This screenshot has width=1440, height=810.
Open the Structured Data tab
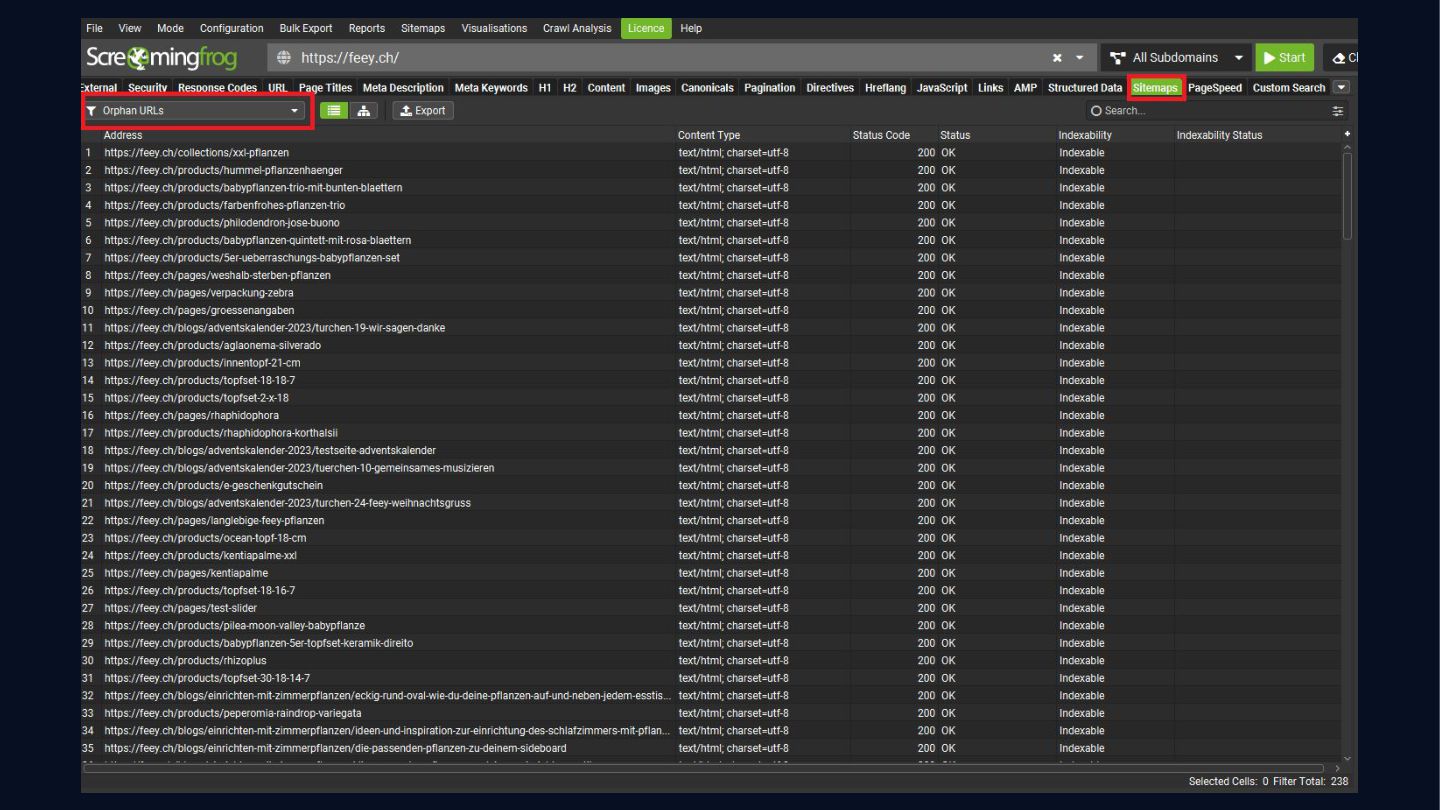point(1084,88)
